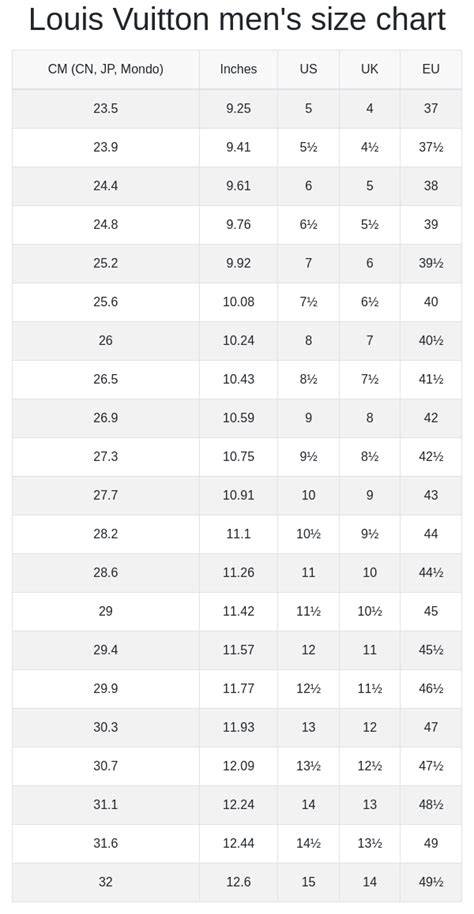Click UK size 13½ cell

(370, 843)
